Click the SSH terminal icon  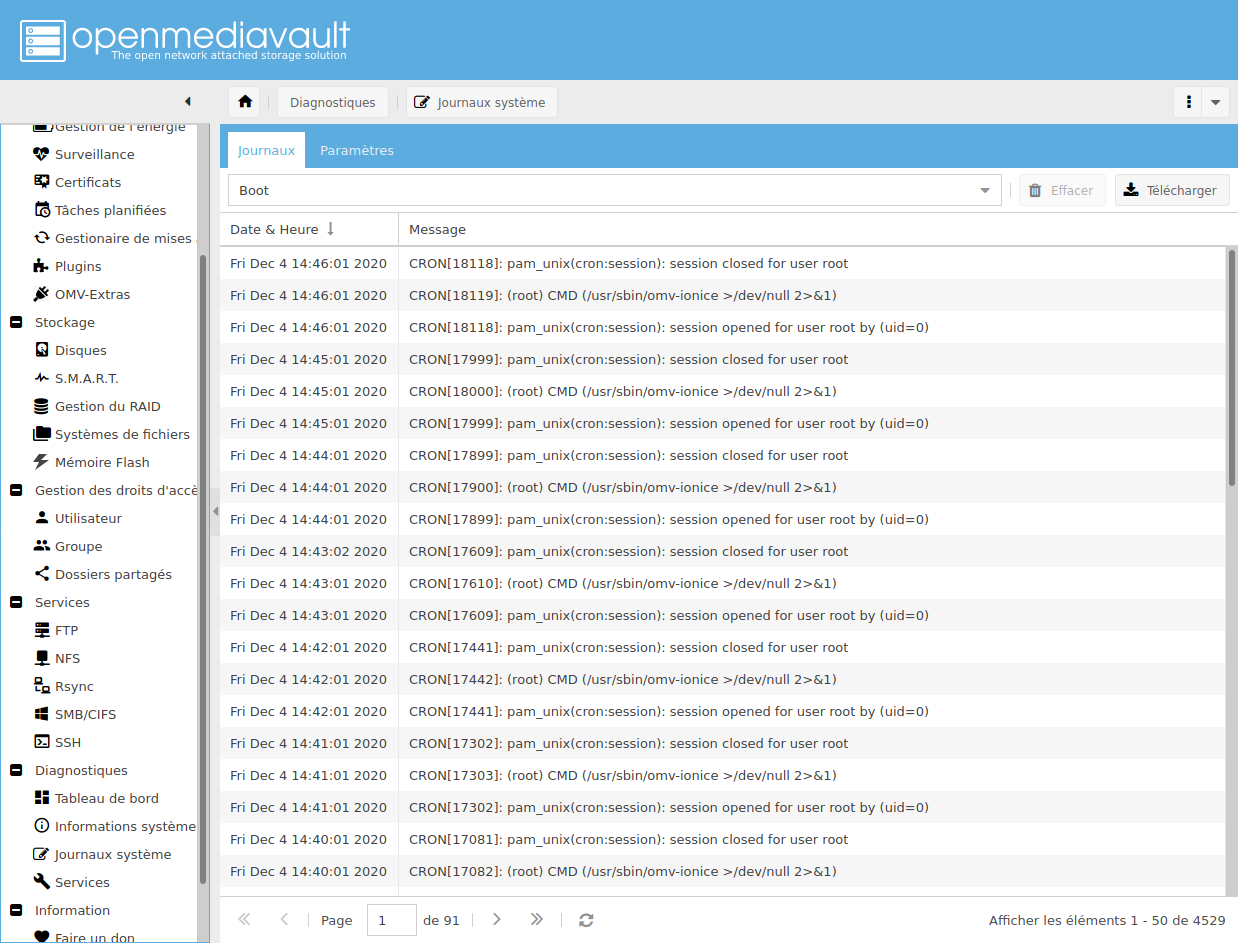point(41,742)
